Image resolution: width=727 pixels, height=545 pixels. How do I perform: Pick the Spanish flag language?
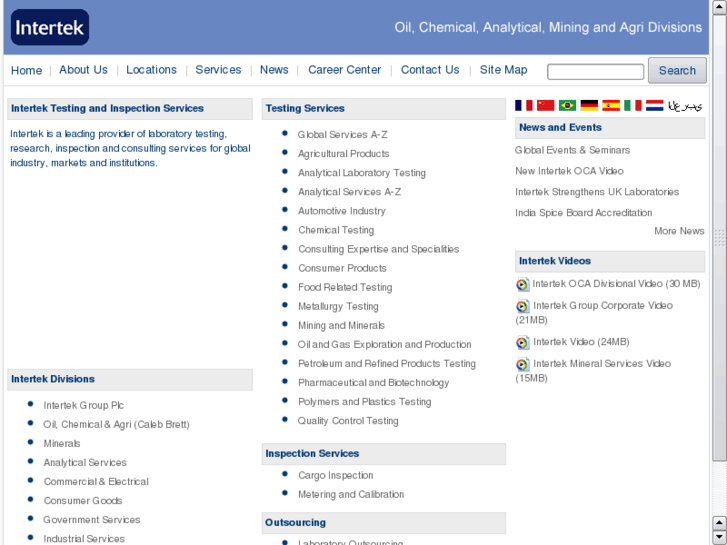pos(611,105)
